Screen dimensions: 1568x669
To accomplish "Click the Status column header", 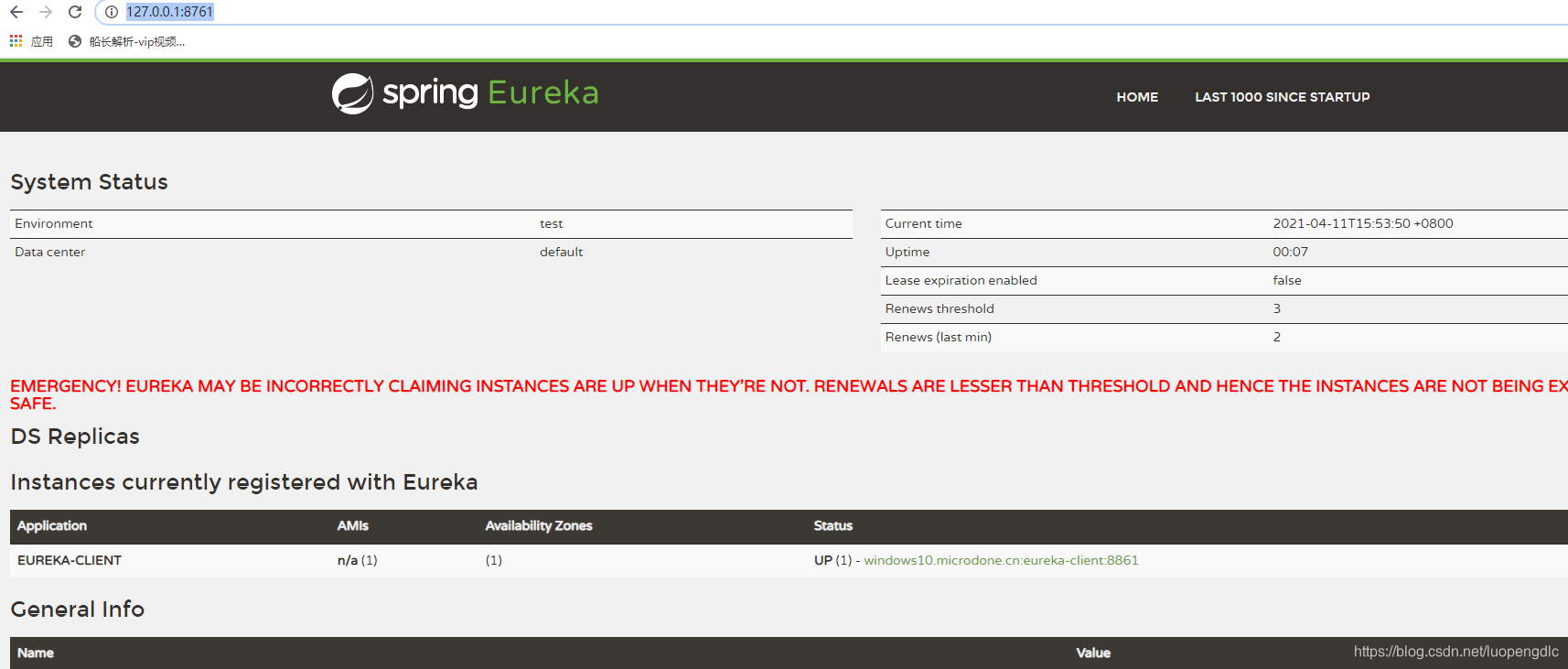I will click(833, 525).
